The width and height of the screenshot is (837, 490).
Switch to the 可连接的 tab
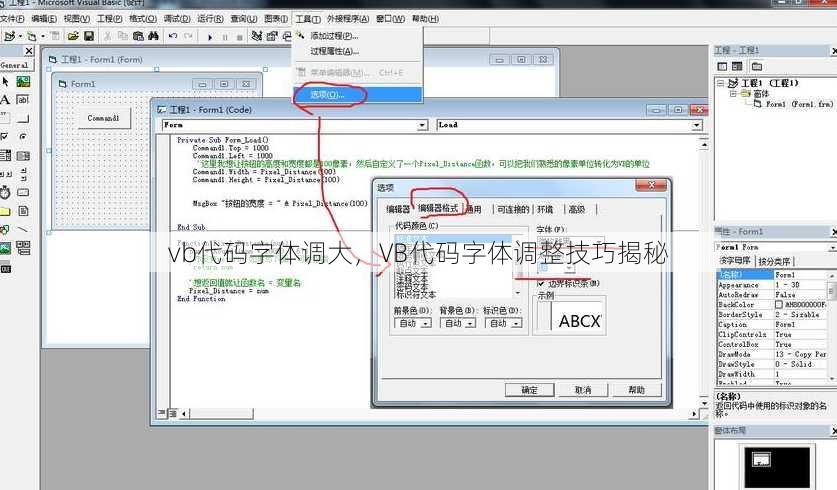(x=513, y=209)
